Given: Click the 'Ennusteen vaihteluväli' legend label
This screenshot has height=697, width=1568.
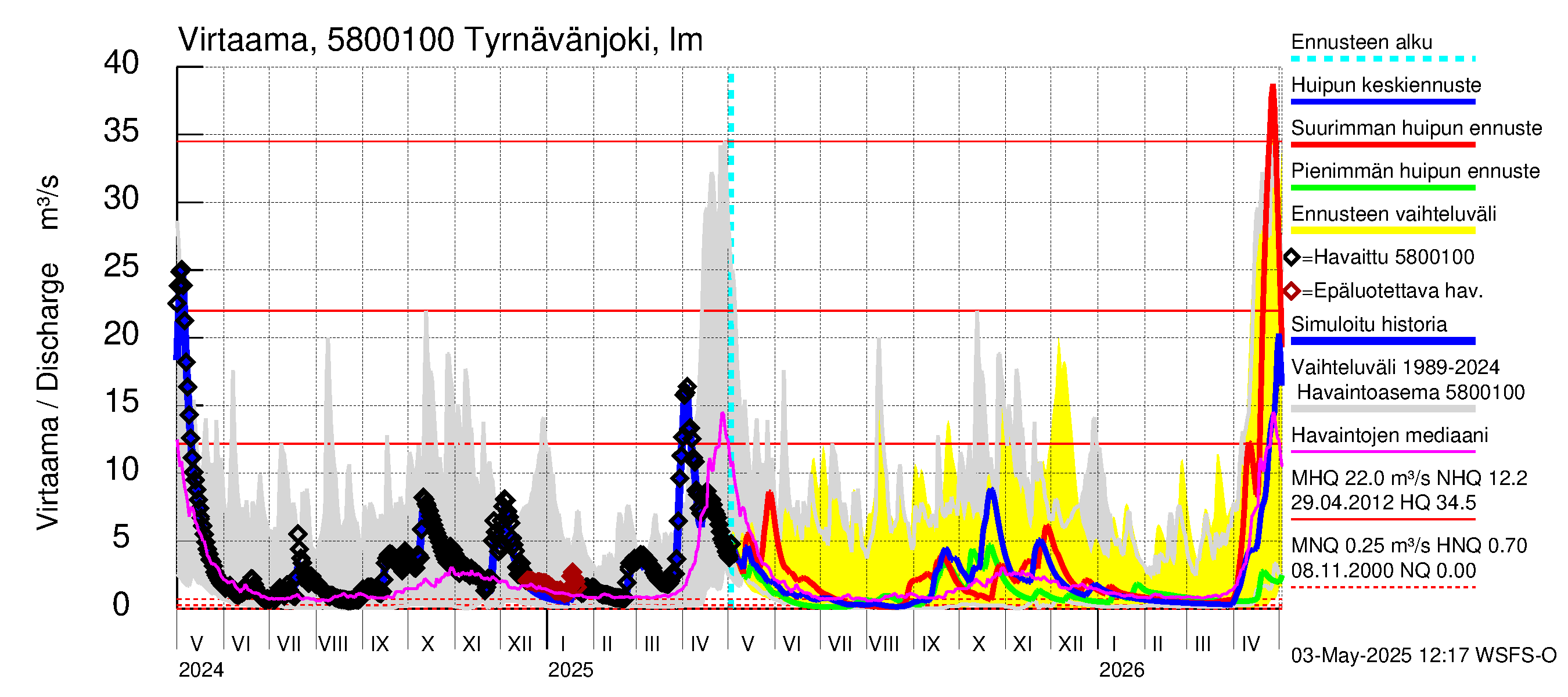Looking at the screenshot, I should (1393, 214).
